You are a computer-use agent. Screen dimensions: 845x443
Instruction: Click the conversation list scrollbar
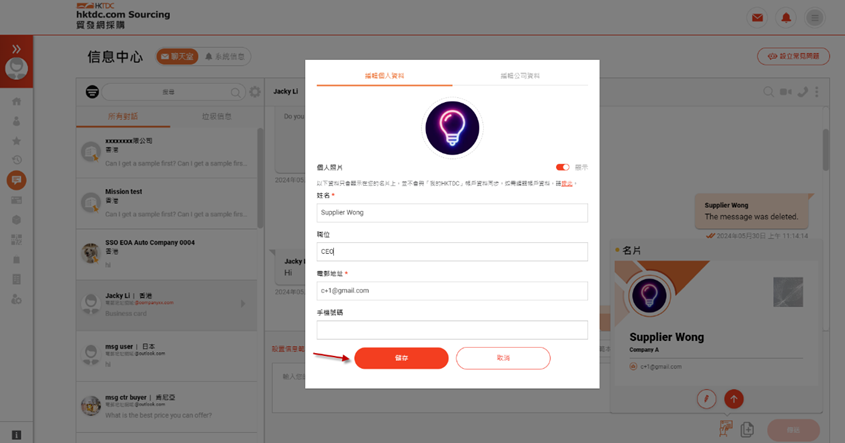[260, 178]
